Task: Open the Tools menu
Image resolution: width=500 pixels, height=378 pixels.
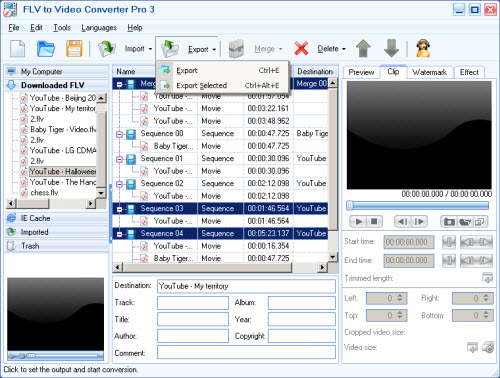Action: (62, 28)
